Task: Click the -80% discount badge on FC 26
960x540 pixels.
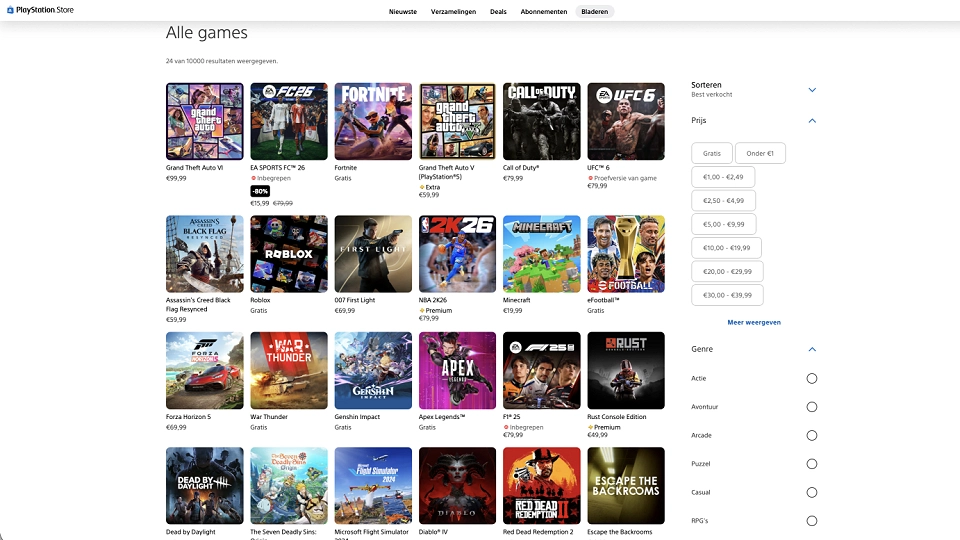Action: pyautogui.click(x=260, y=191)
